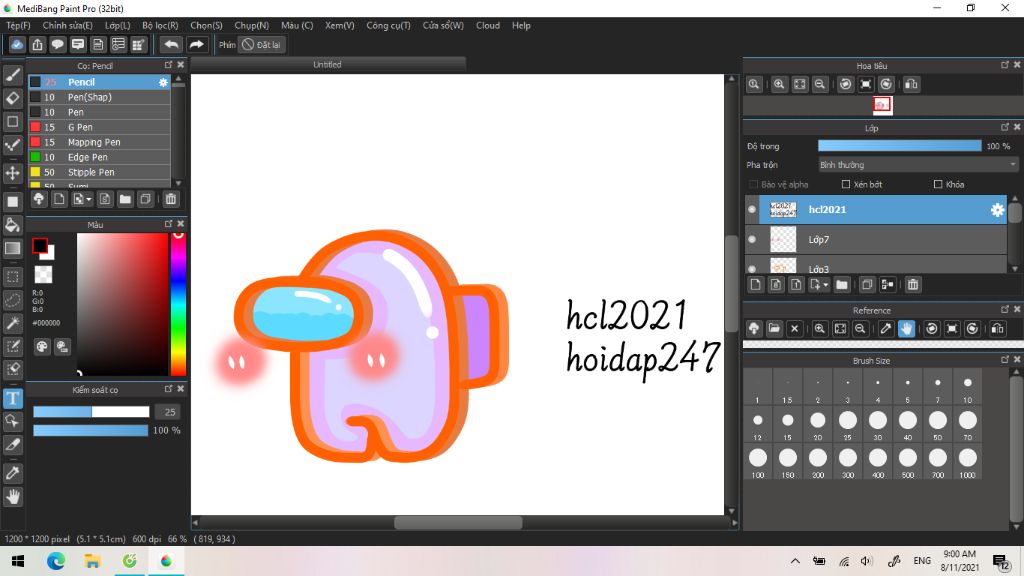Select the Text tool
1024x576 pixels.
tap(12, 398)
